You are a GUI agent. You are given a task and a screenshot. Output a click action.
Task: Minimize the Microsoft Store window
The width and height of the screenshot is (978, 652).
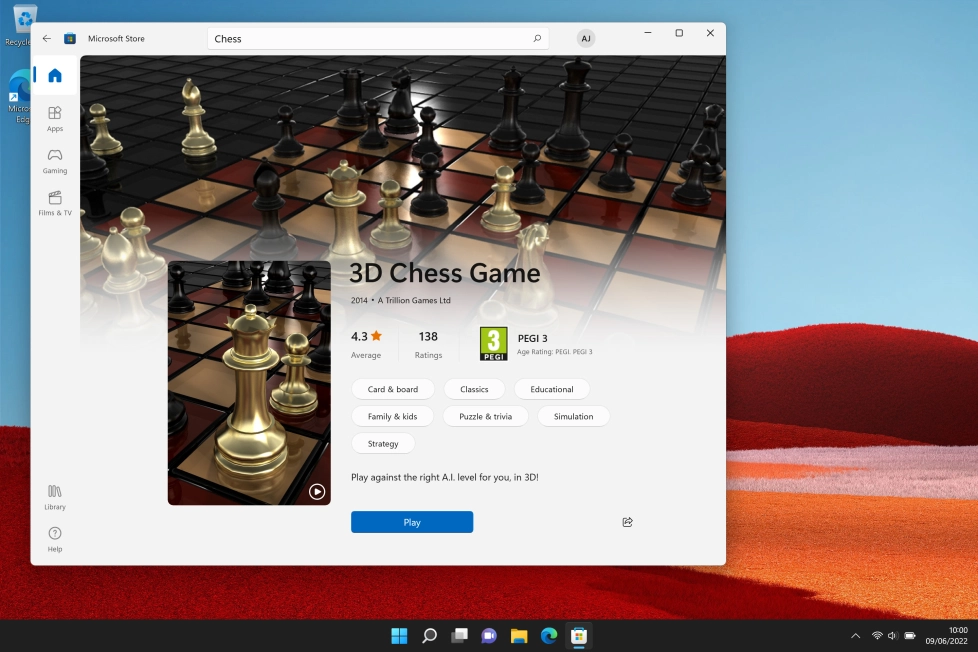coord(648,33)
